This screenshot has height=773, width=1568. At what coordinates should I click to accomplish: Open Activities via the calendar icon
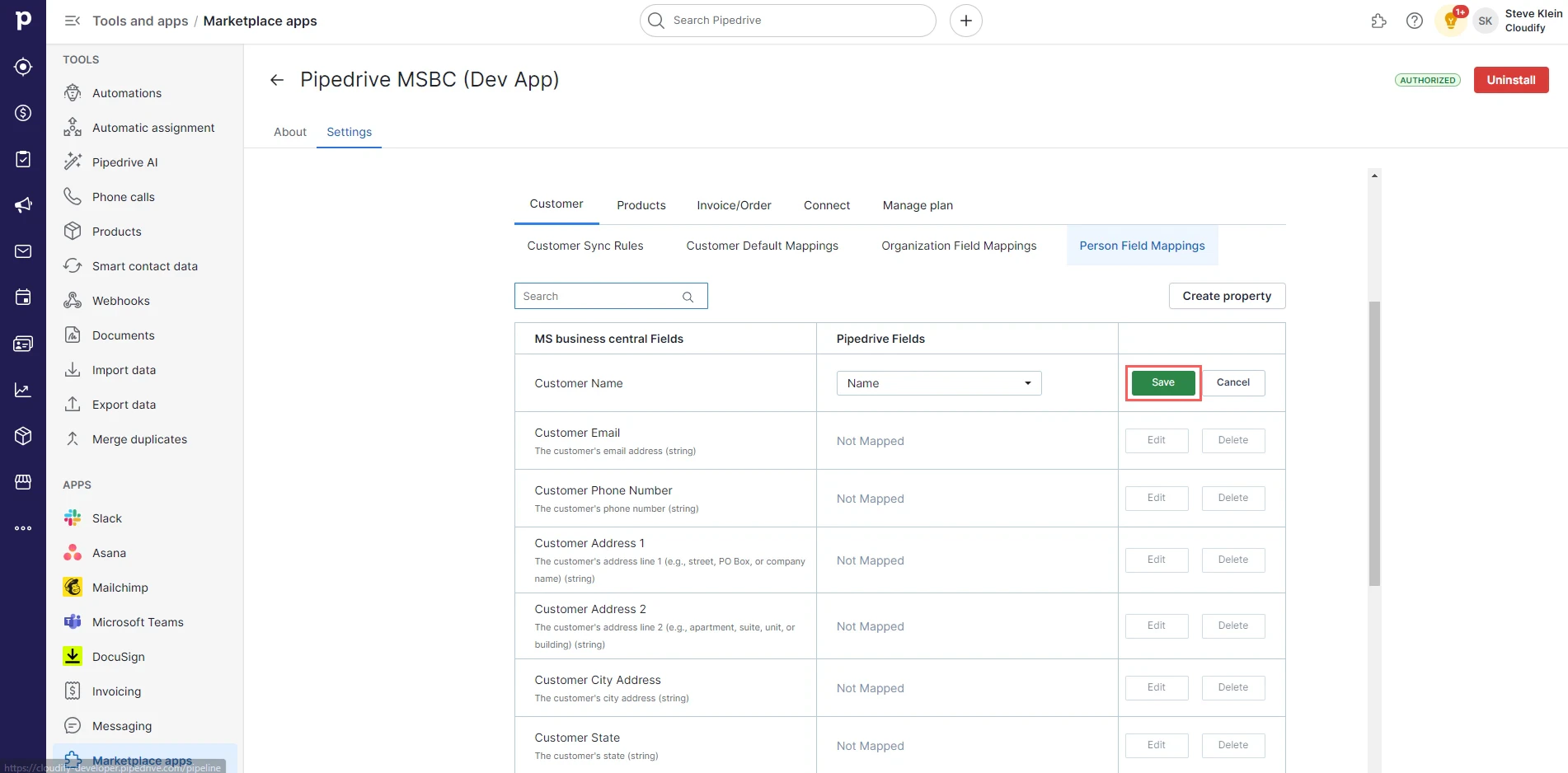coord(23,297)
